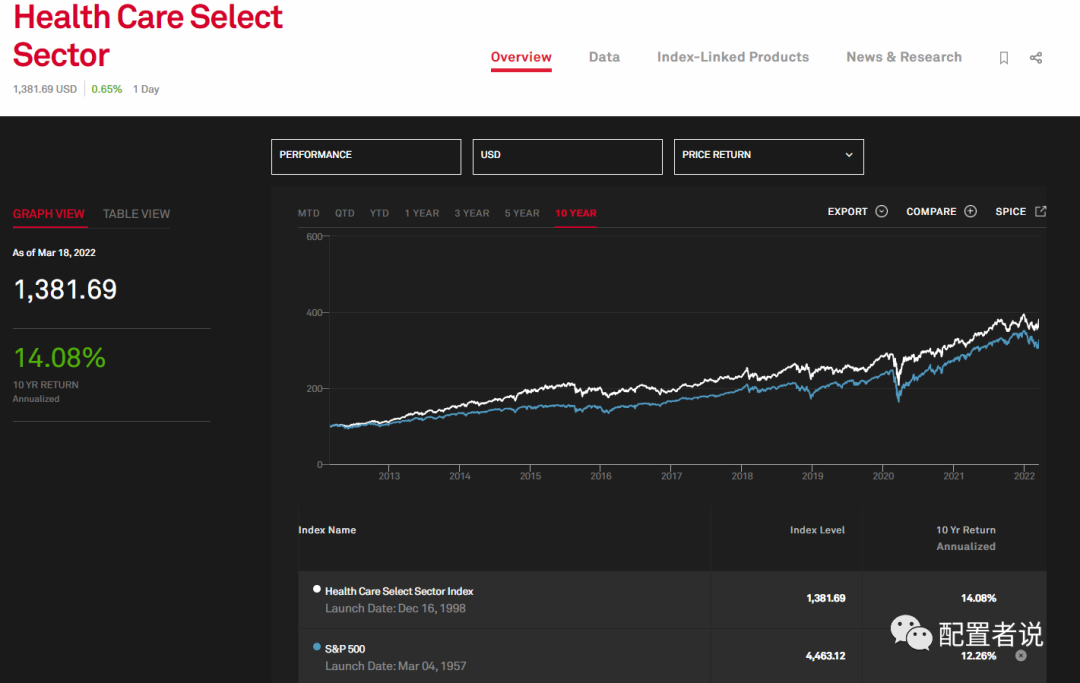Open the PRICE RETURN dropdown
This screenshot has height=683, width=1080.
pos(769,157)
